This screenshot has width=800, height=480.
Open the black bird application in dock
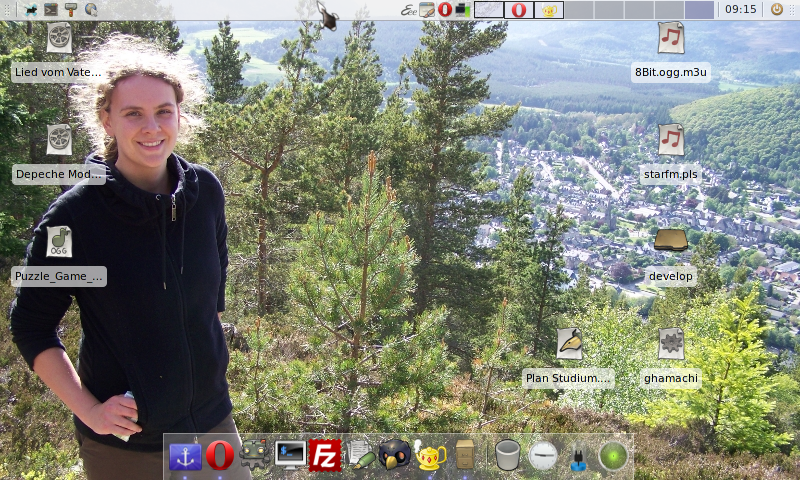395,456
